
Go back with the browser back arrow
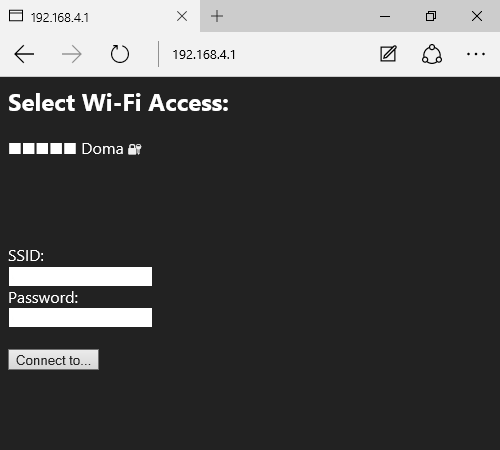point(24,54)
